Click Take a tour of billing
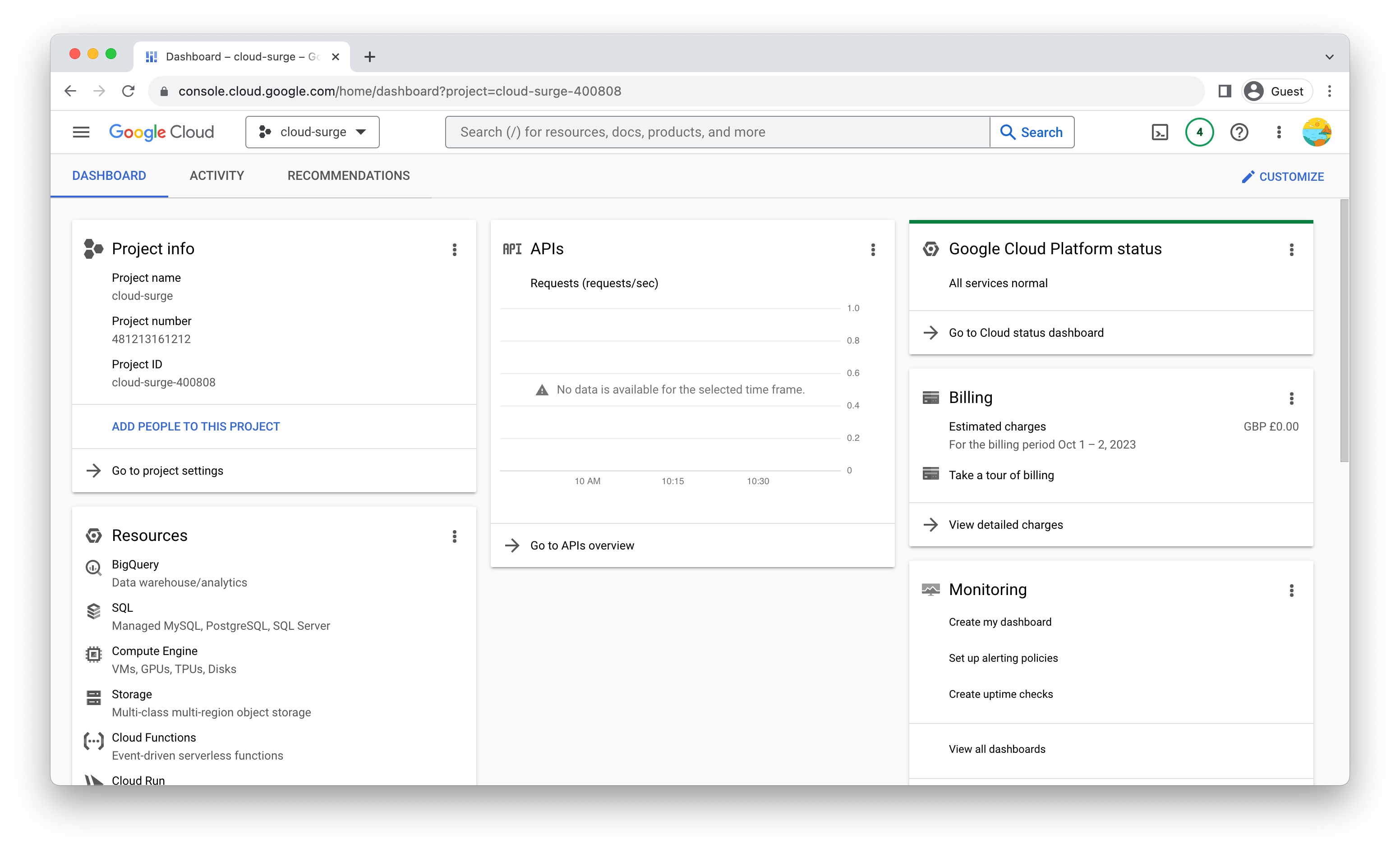 [x=1001, y=476]
